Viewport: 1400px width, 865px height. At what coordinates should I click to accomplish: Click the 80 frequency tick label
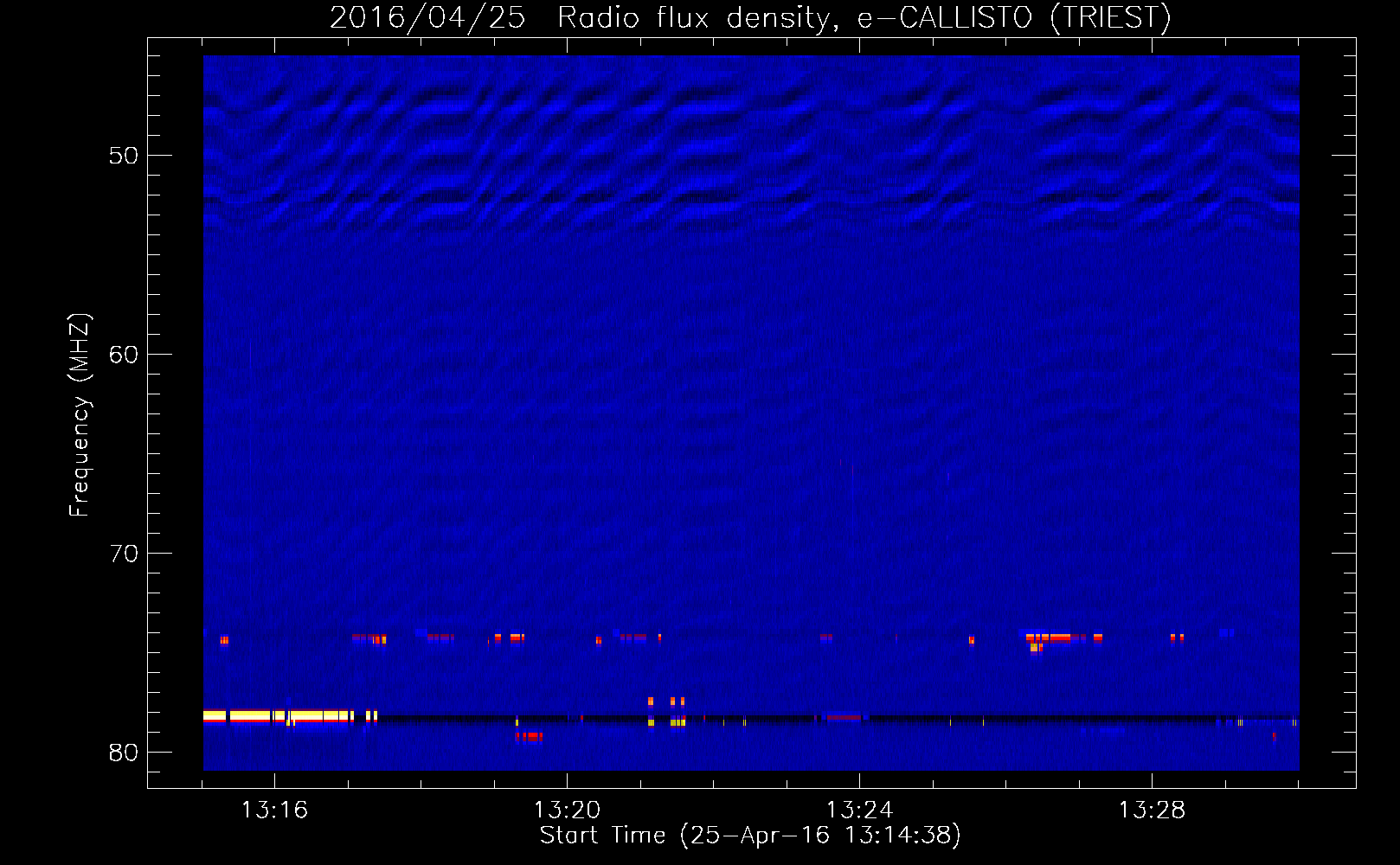pyautogui.click(x=124, y=753)
